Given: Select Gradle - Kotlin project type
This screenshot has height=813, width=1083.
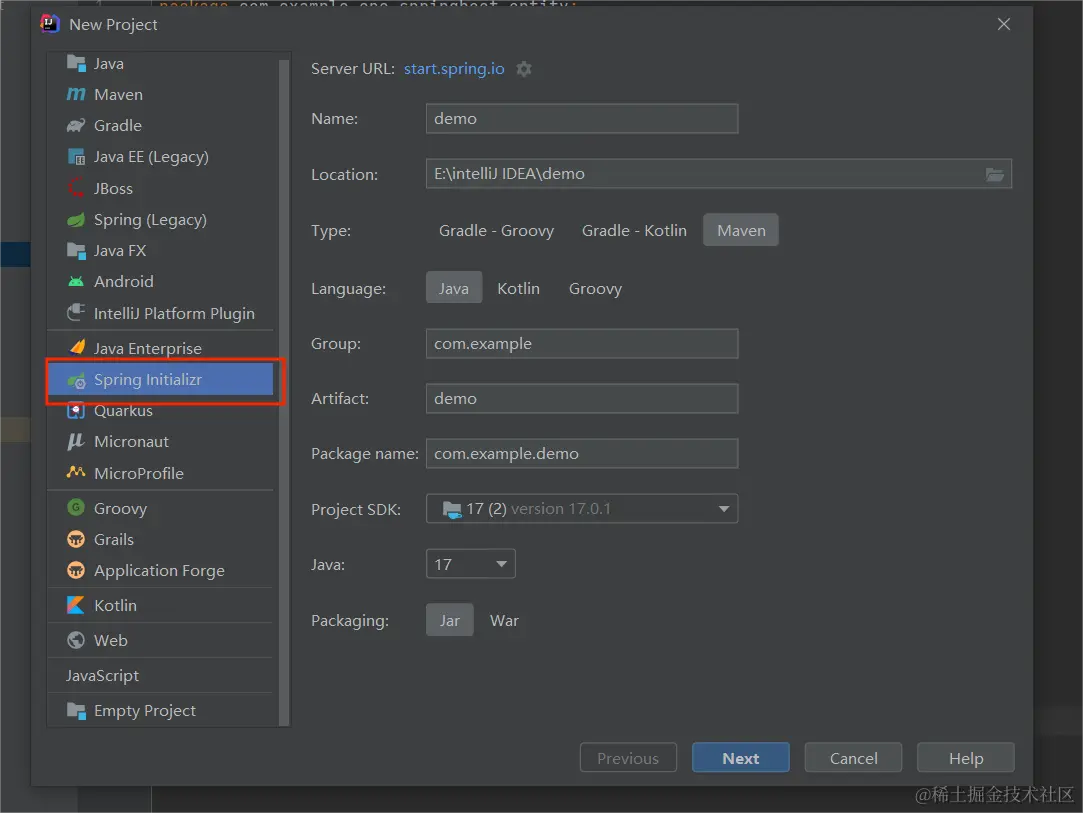Looking at the screenshot, I should [x=634, y=230].
